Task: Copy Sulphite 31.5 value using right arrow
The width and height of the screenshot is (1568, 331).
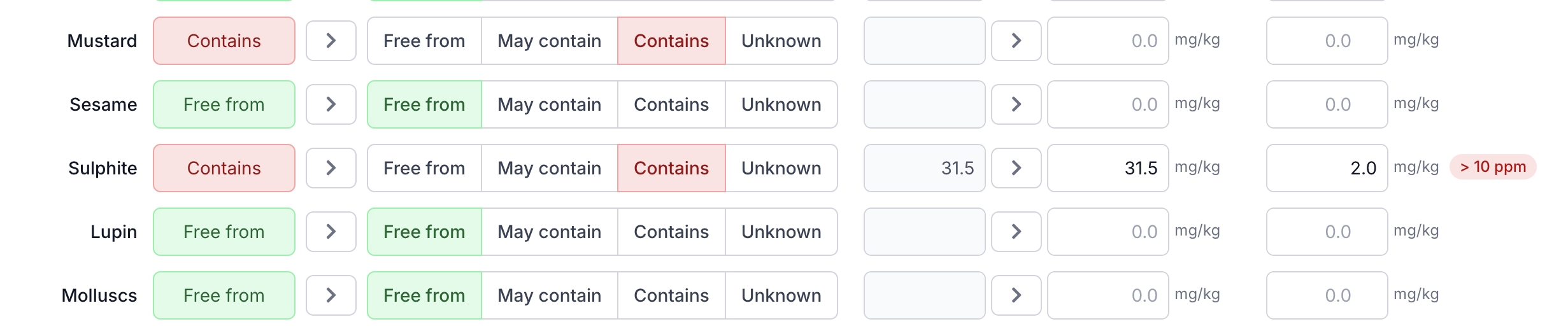Action: 1016,168
